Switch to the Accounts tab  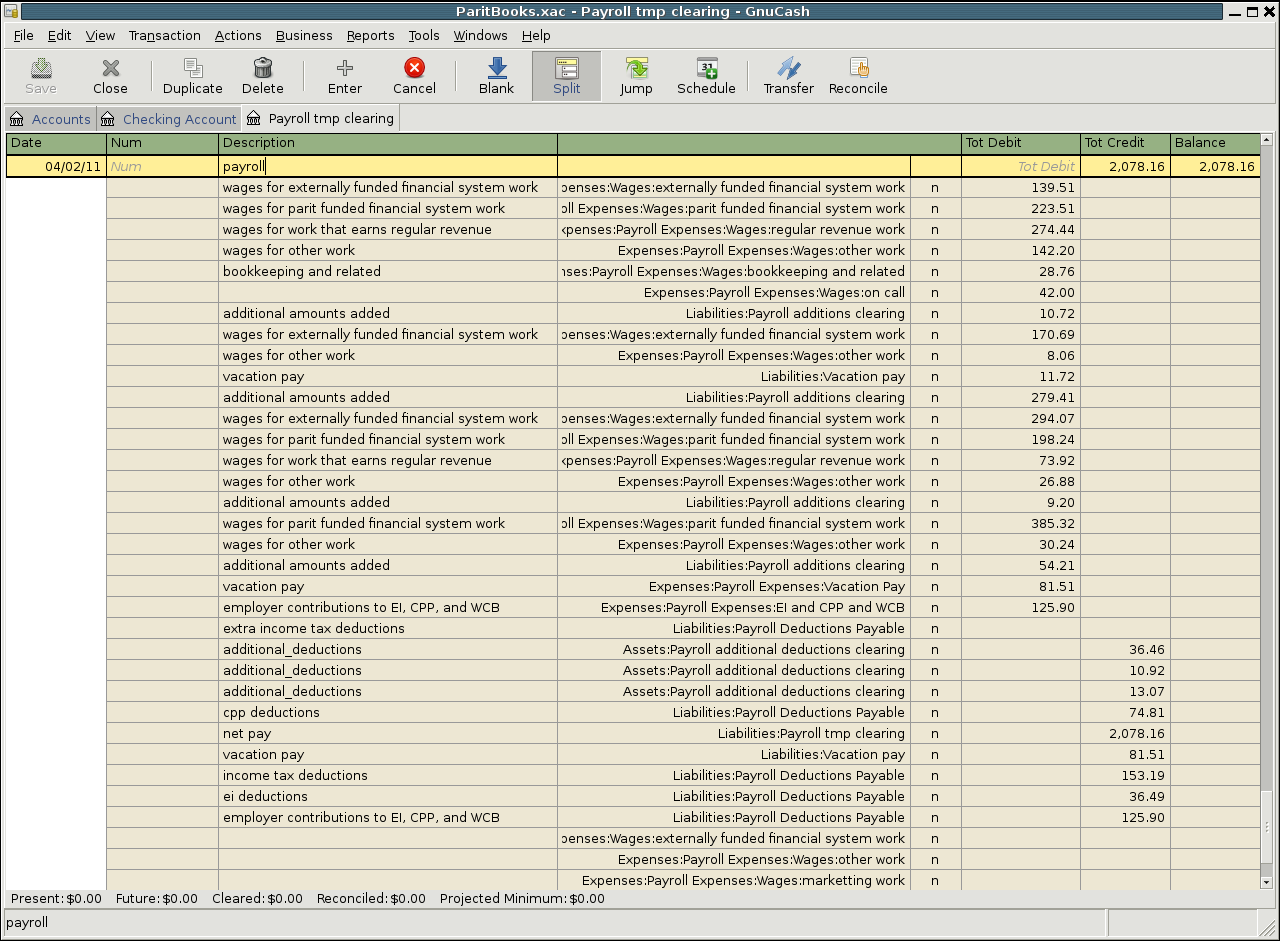(x=60, y=119)
